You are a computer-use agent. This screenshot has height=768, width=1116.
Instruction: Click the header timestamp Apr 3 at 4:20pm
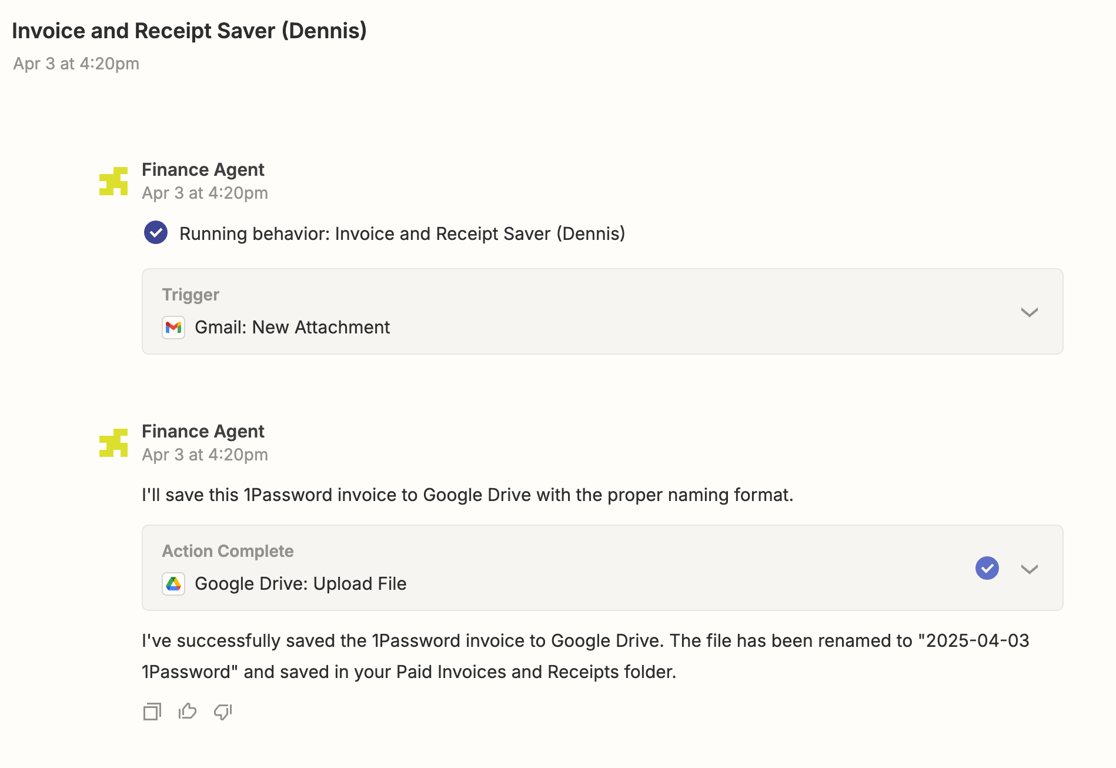tap(76, 63)
